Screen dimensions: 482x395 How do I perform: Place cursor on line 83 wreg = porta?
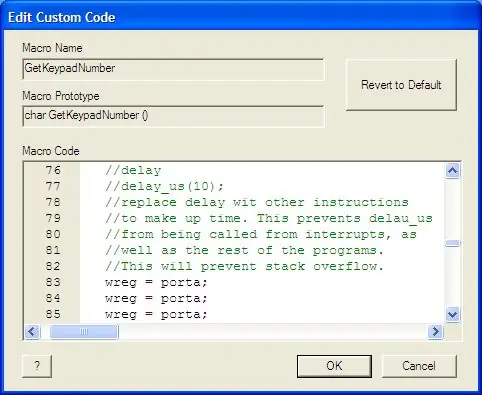(156, 282)
